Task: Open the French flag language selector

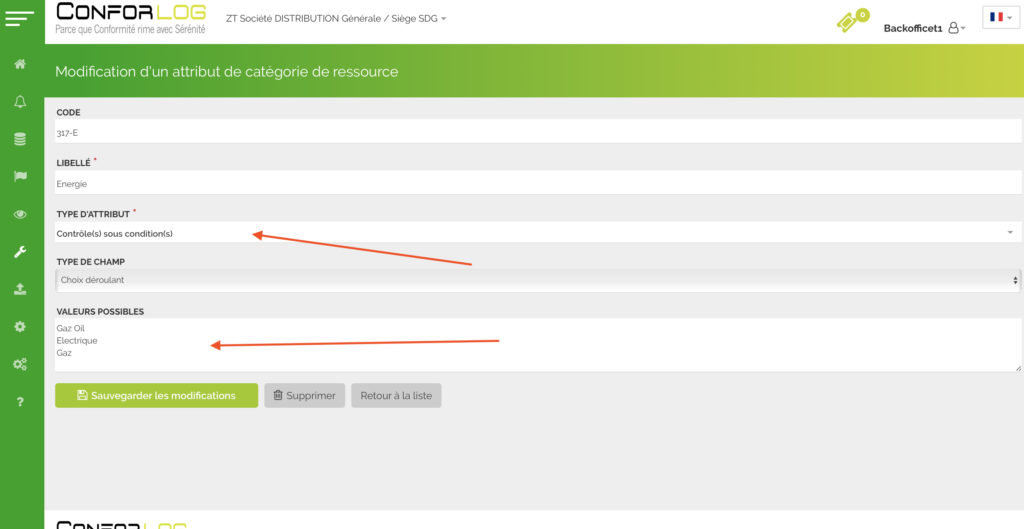Action: [x=1000, y=17]
